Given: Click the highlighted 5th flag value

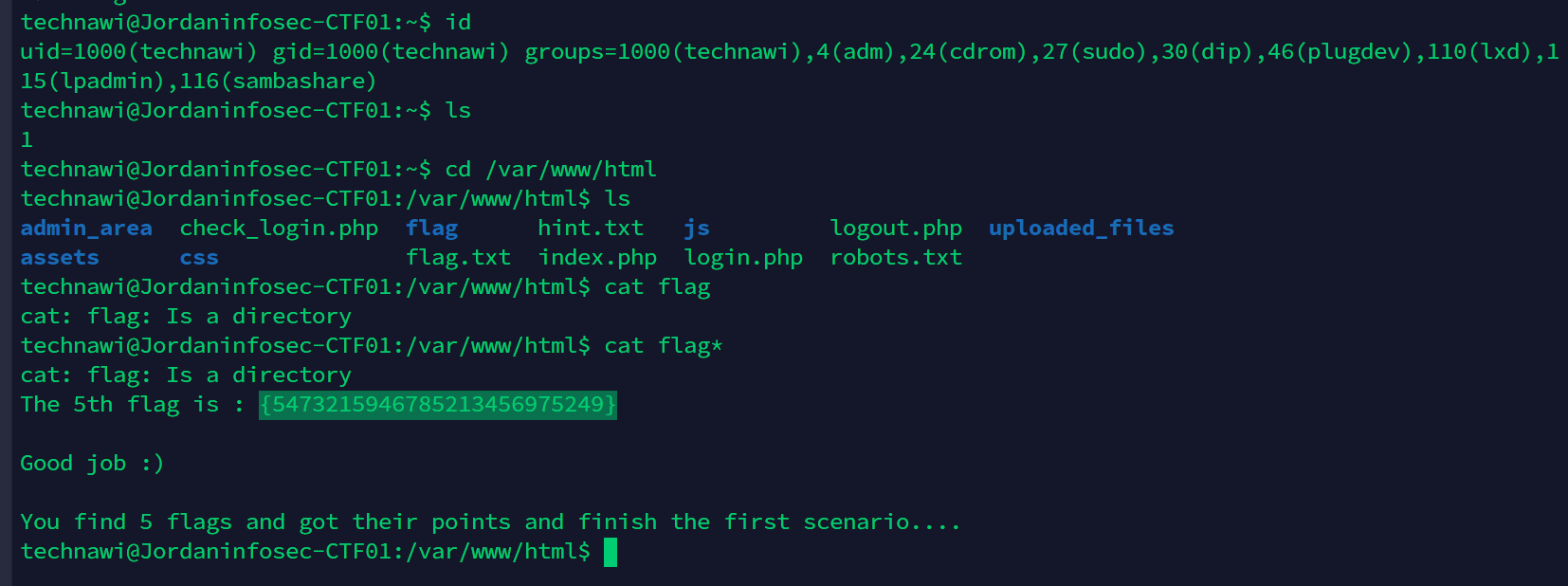Looking at the screenshot, I should tap(438, 405).
